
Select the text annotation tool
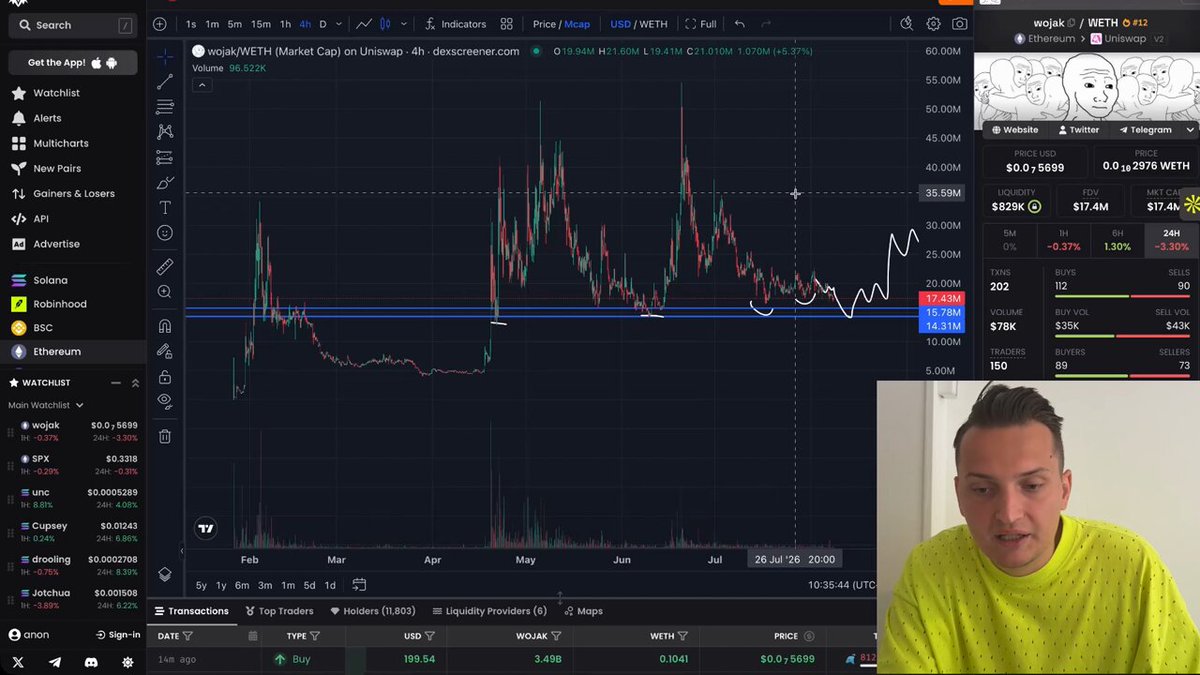165,208
